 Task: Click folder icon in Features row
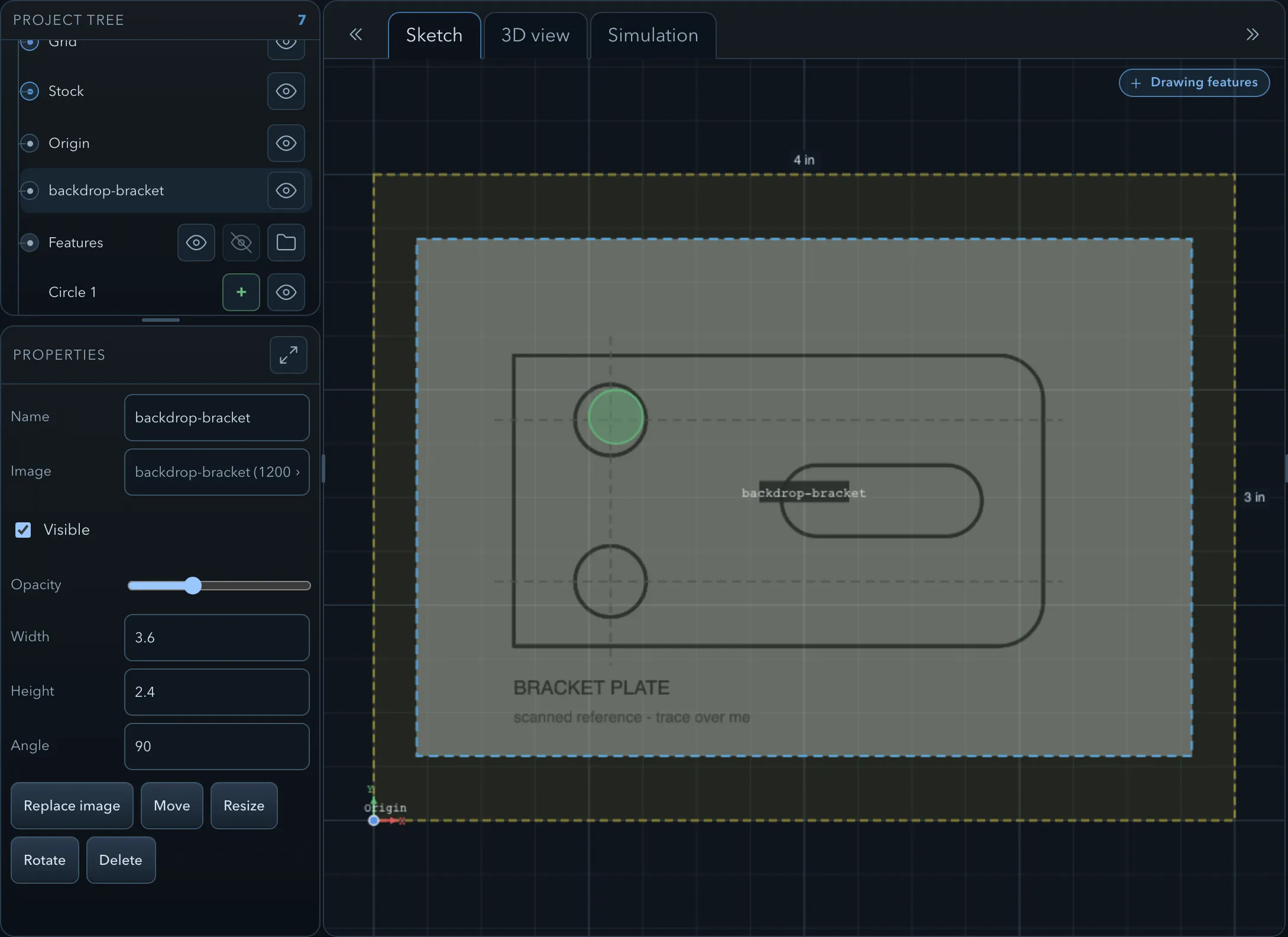coord(286,243)
